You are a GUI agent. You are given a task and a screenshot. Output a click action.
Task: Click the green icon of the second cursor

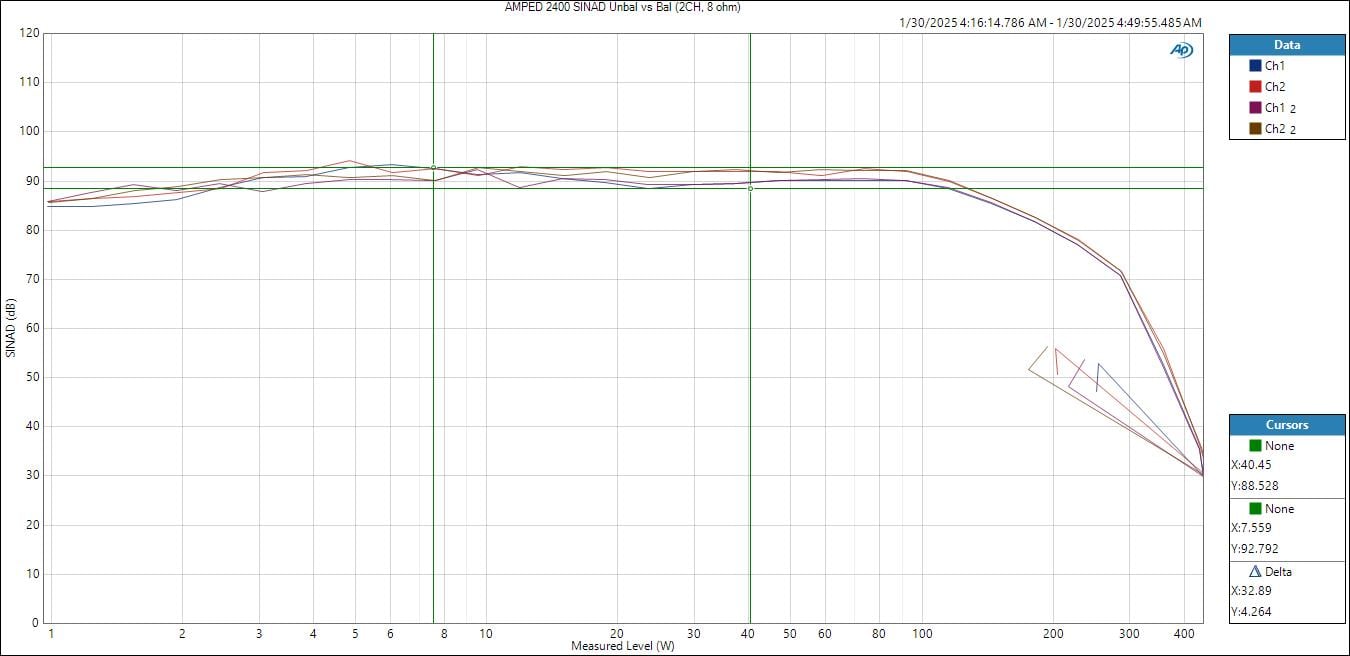[1255, 508]
